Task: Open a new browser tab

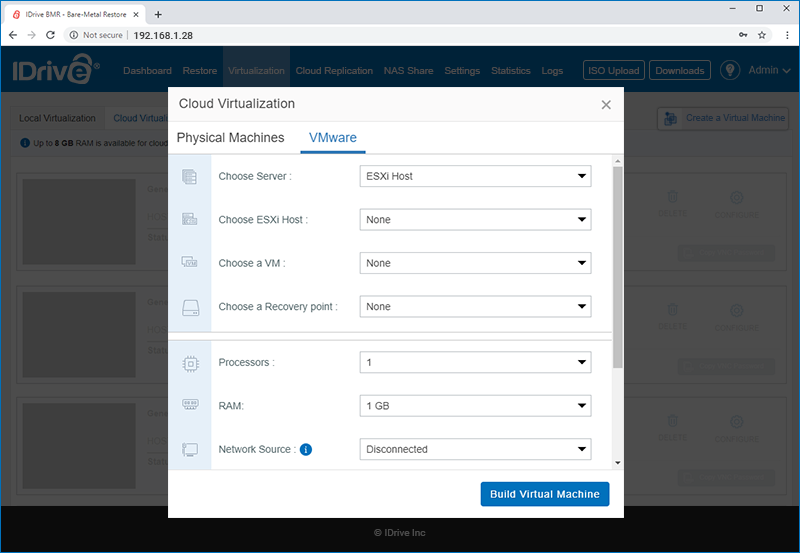Action: coord(158,14)
